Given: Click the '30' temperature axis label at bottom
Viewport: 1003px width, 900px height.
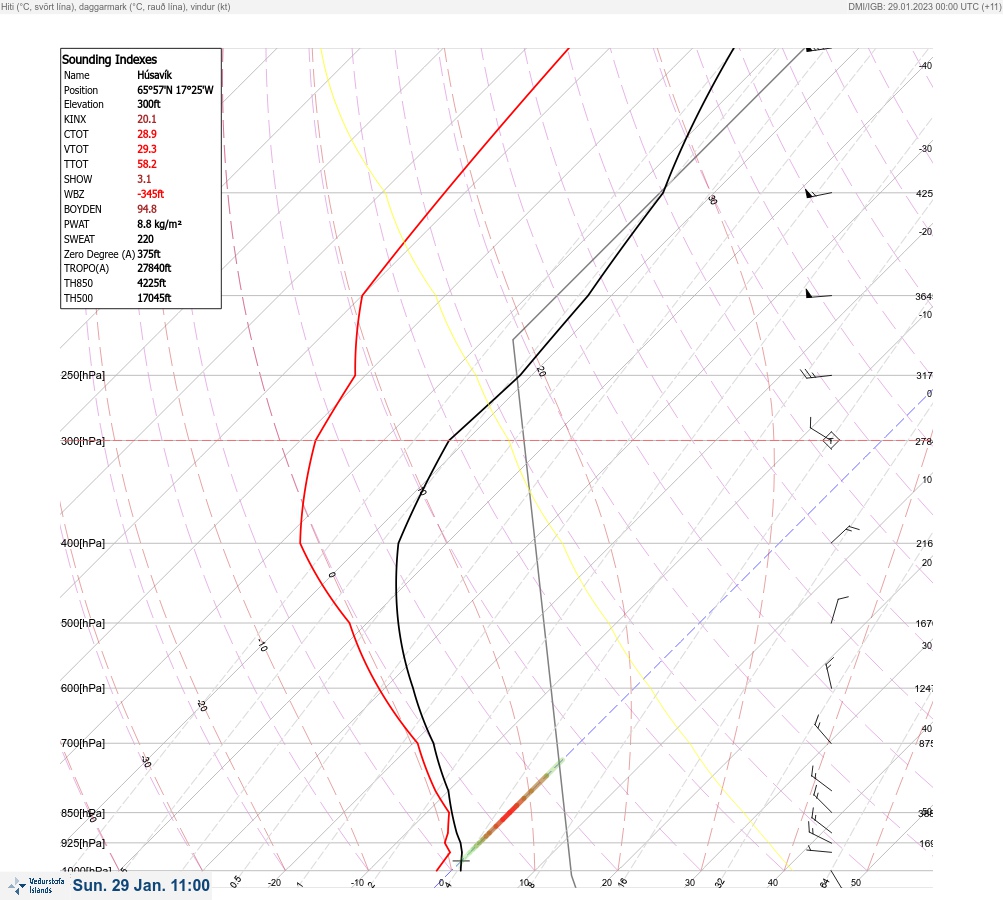Looking at the screenshot, I should click(690, 883).
